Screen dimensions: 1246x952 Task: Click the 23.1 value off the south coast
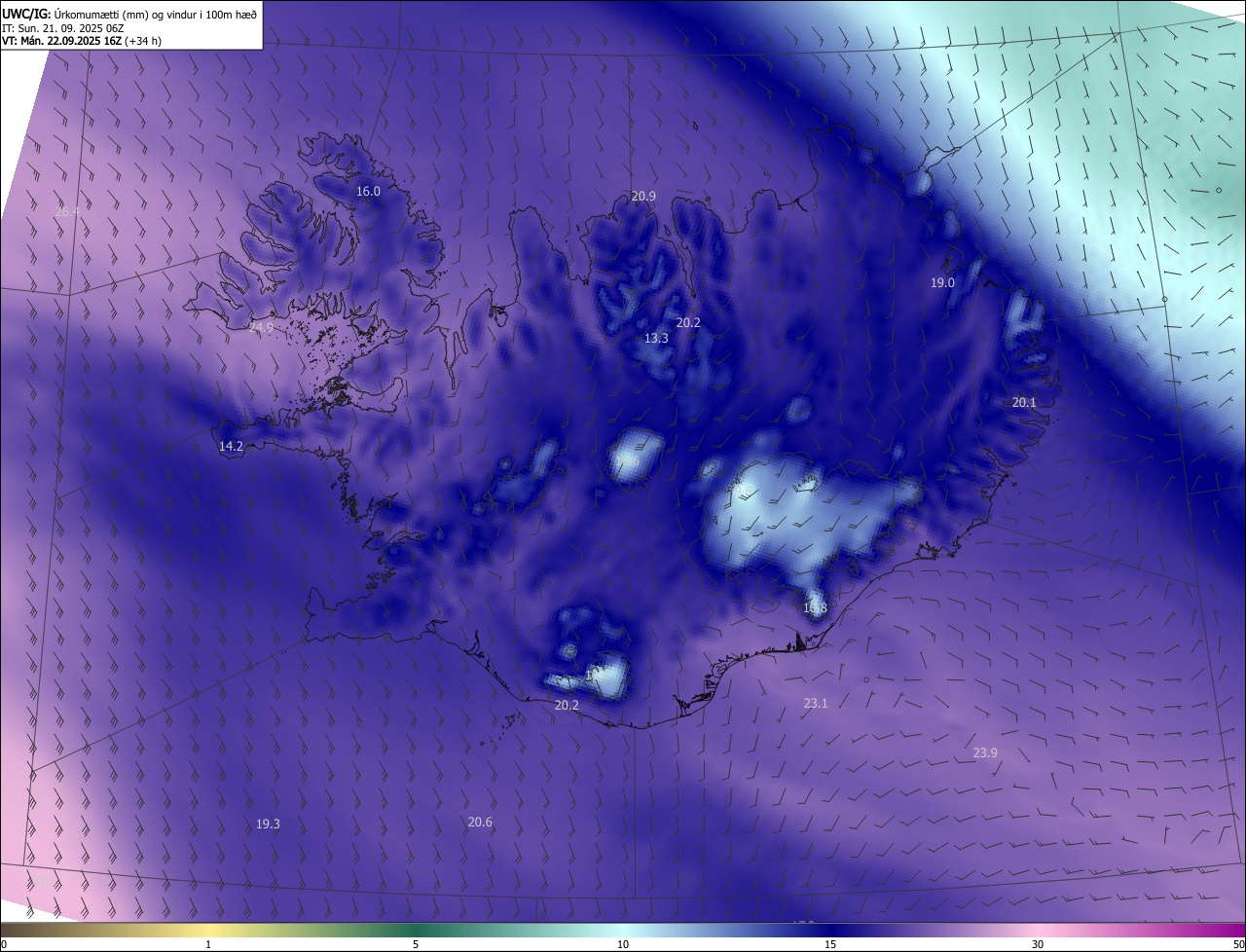[816, 704]
